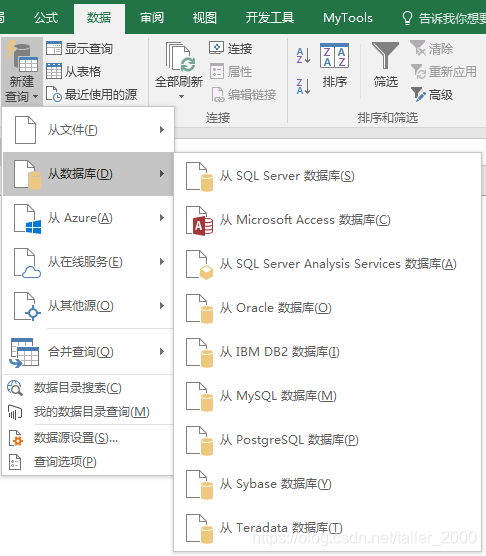Screen dimensions: 486x556
Task: Click the 从 Azure(A) label text
Action: (80, 218)
